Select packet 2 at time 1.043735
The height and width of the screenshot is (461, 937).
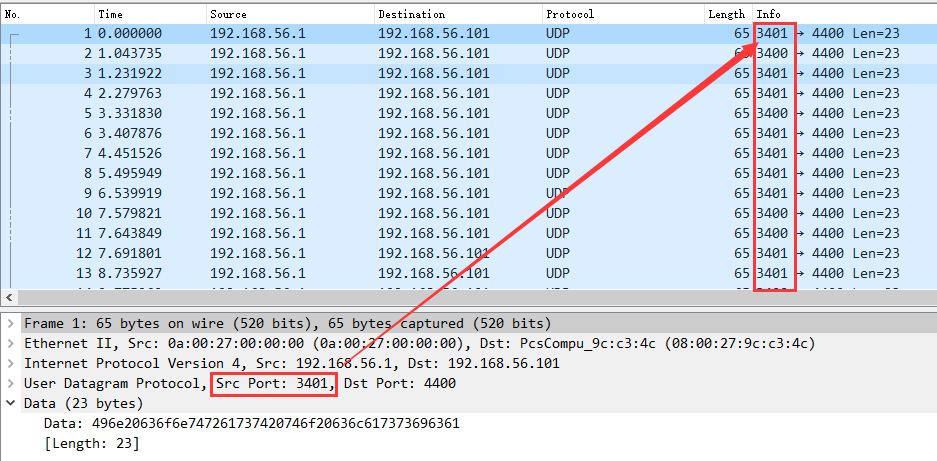468,53
